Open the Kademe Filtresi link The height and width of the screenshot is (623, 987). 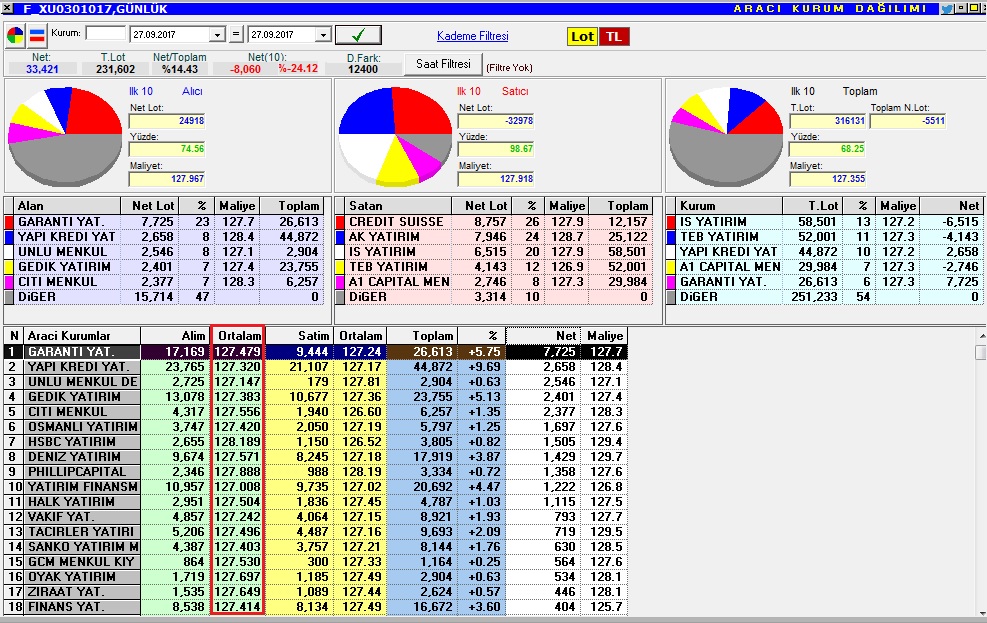pos(473,36)
